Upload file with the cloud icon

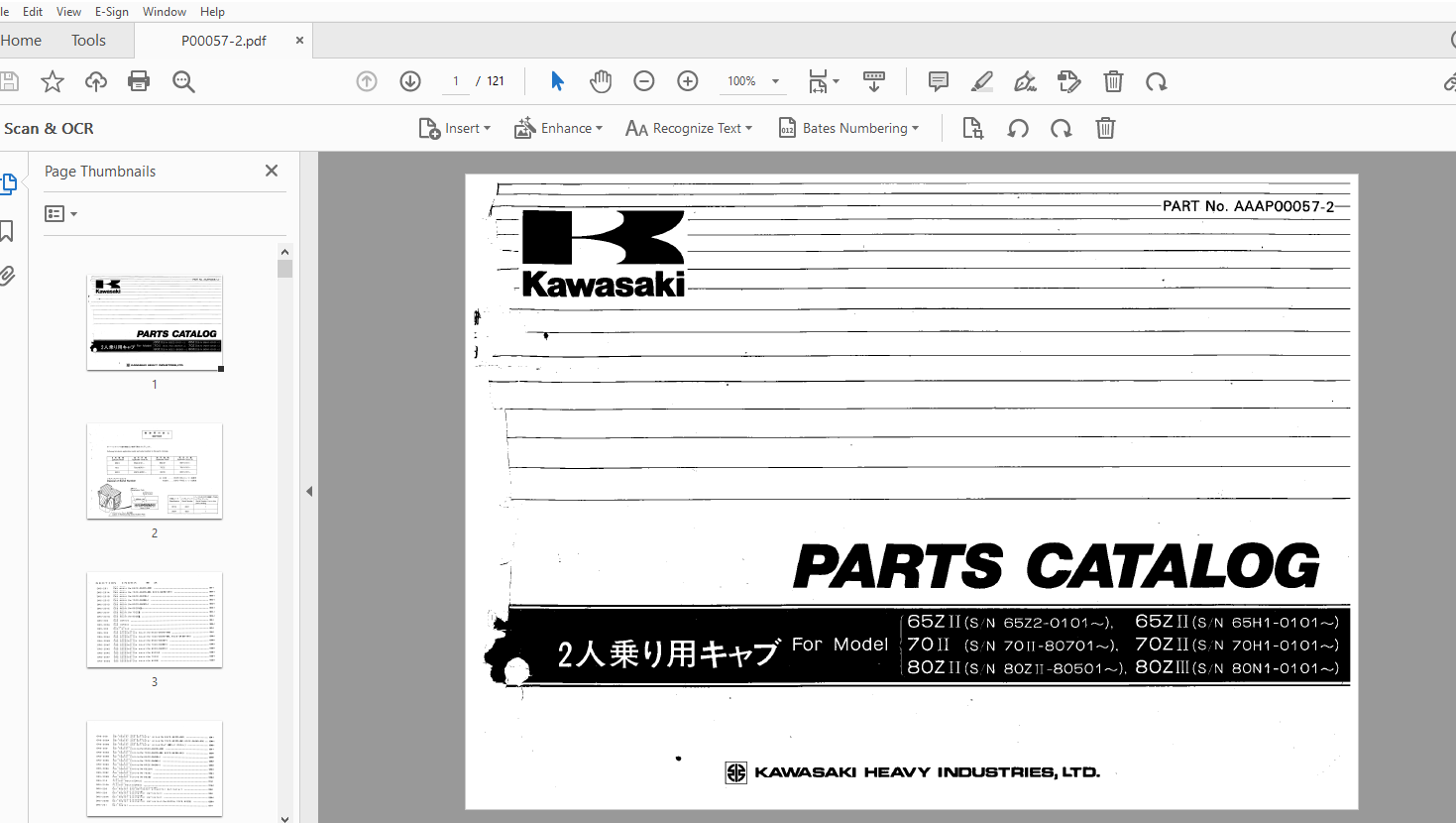point(96,81)
